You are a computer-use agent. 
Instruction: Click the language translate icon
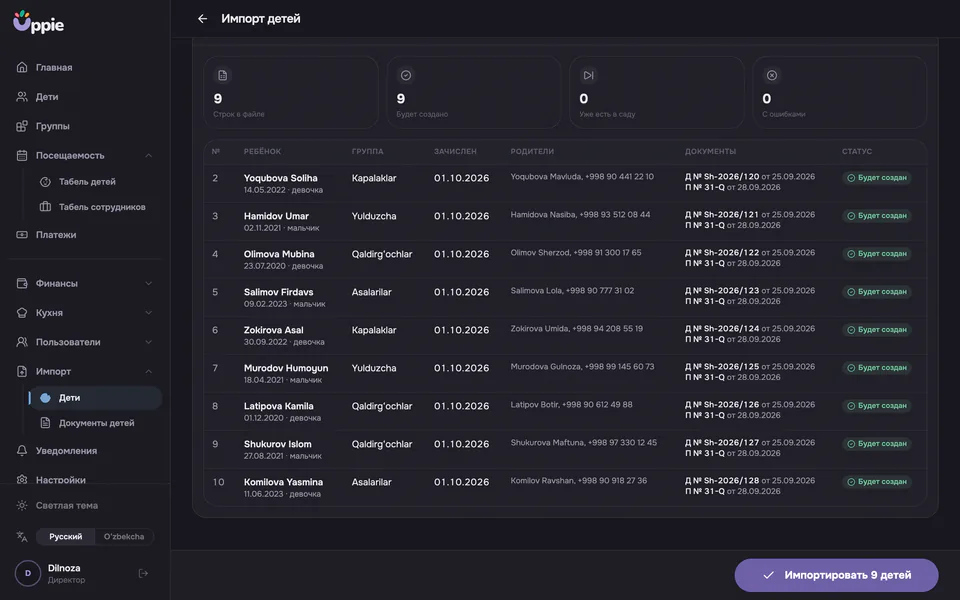(x=22, y=537)
